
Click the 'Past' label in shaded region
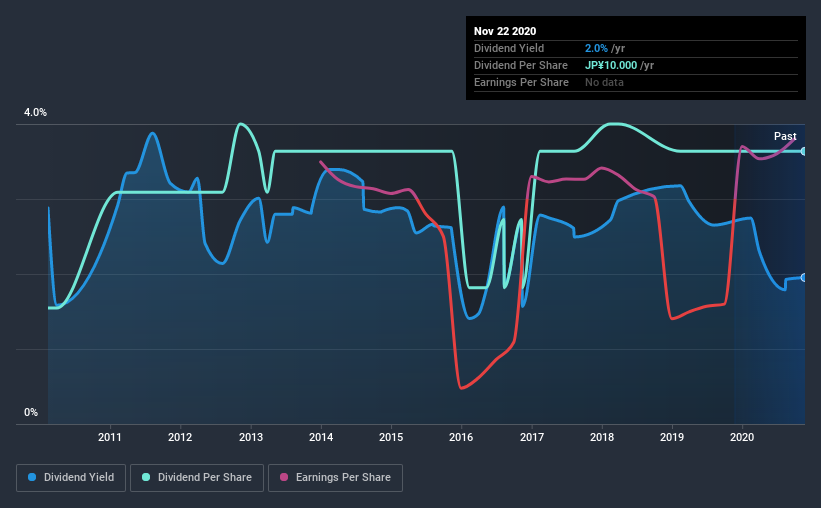coord(785,136)
